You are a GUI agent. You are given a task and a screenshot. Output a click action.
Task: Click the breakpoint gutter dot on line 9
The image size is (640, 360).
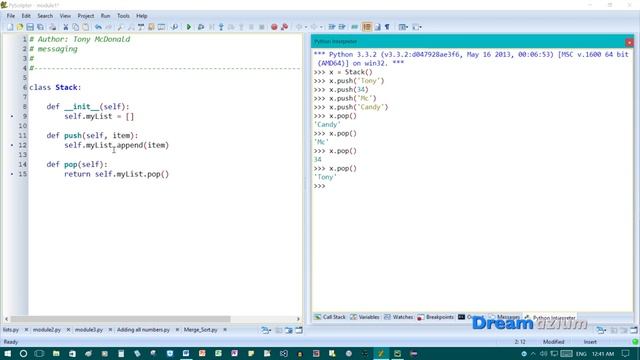click(x=12, y=116)
